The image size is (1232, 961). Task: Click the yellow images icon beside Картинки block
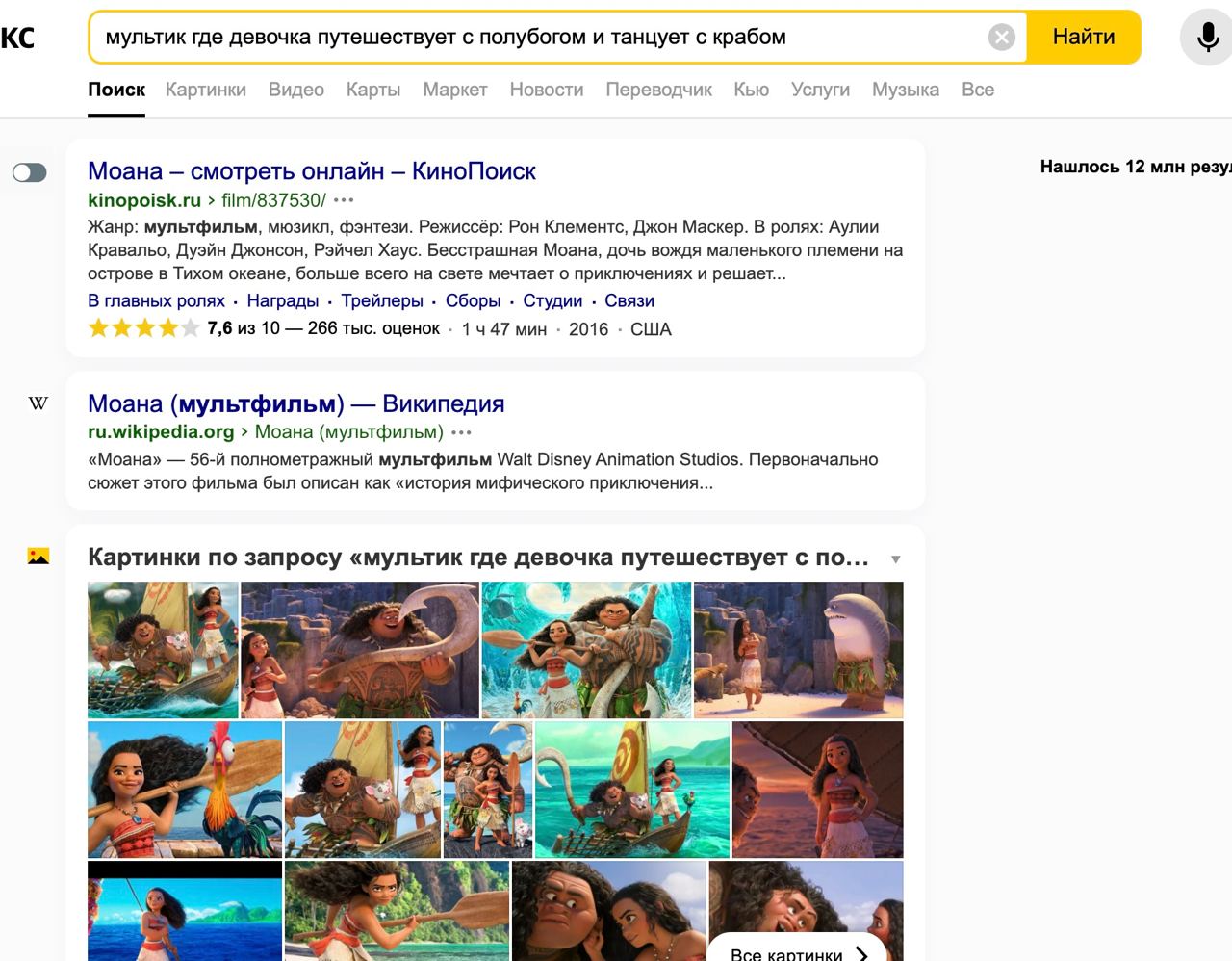pyautogui.click(x=38, y=556)
